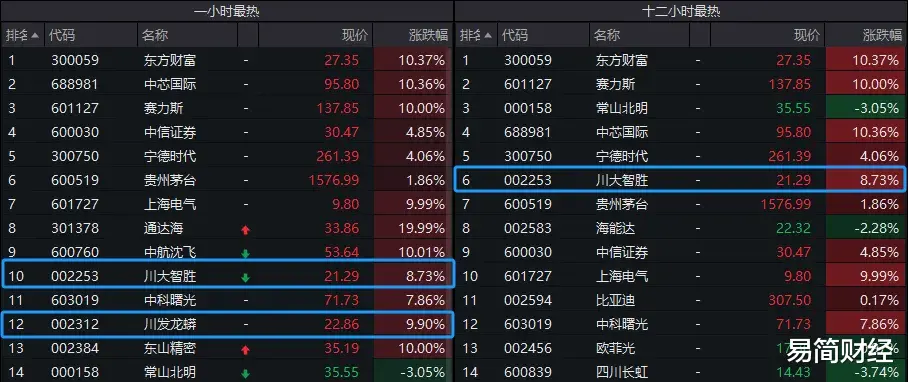The width and height of the screenshot is (908, 382).
Task: Select 东方财富 in the 十二小时最热 list
Action: (x=622, y=60)
